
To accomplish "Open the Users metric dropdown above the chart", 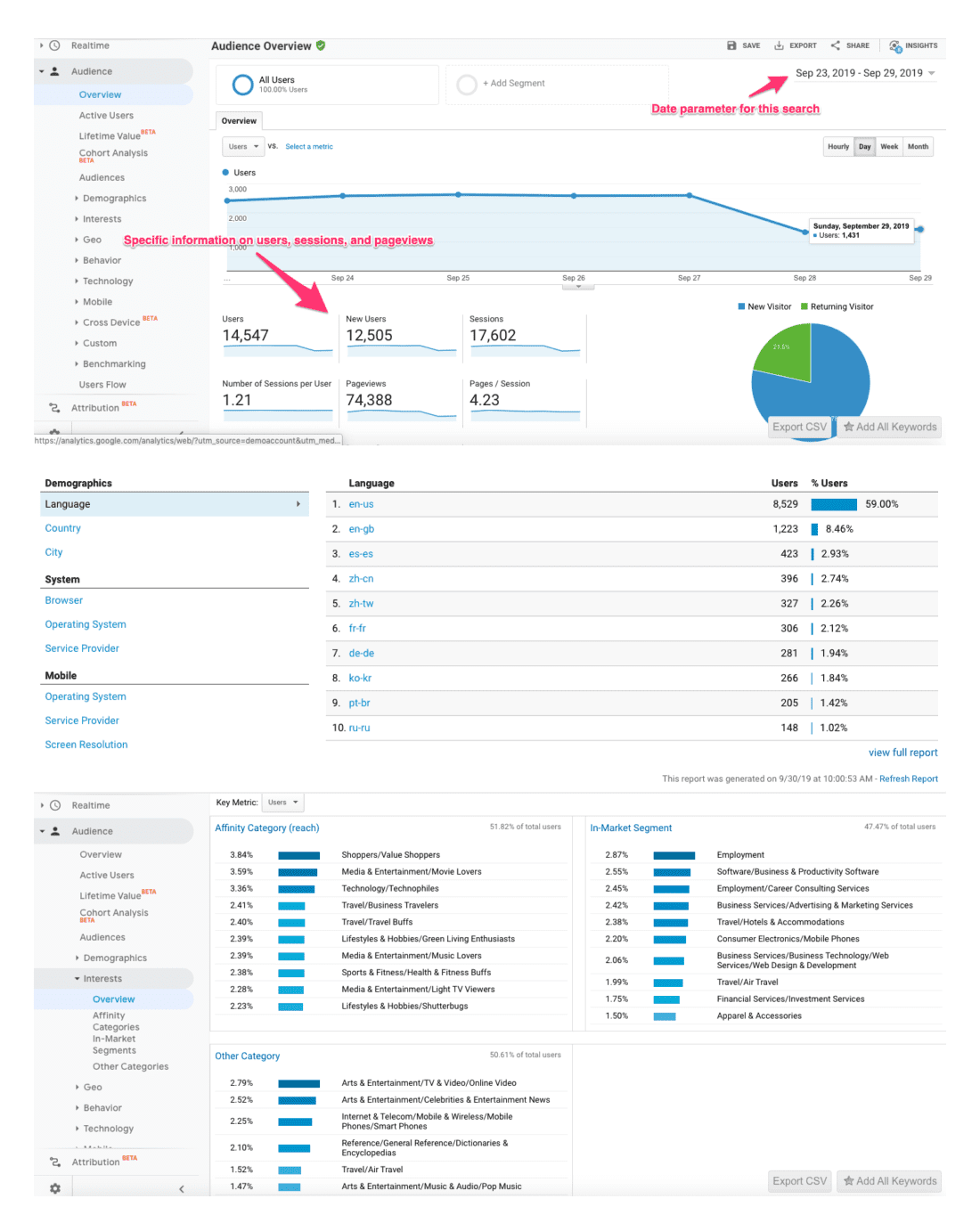I will pyautogui.click(x=242, y=146).
